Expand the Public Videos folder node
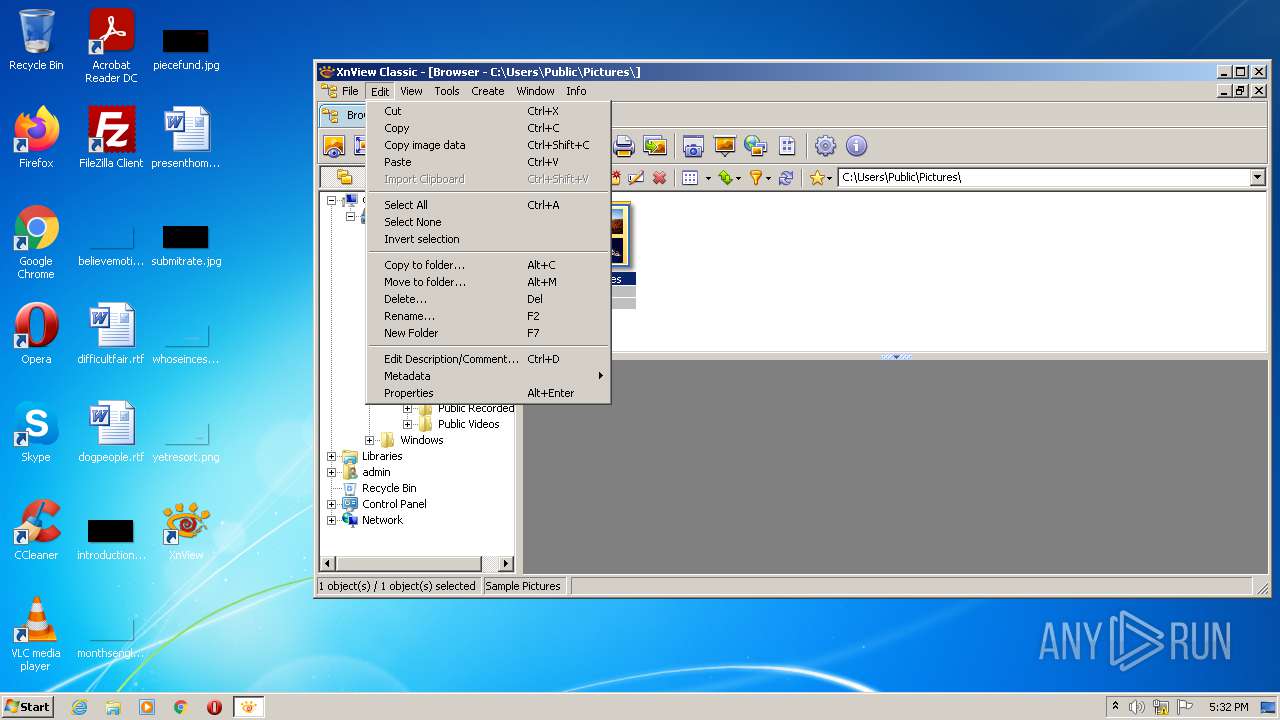 point(407,424)
